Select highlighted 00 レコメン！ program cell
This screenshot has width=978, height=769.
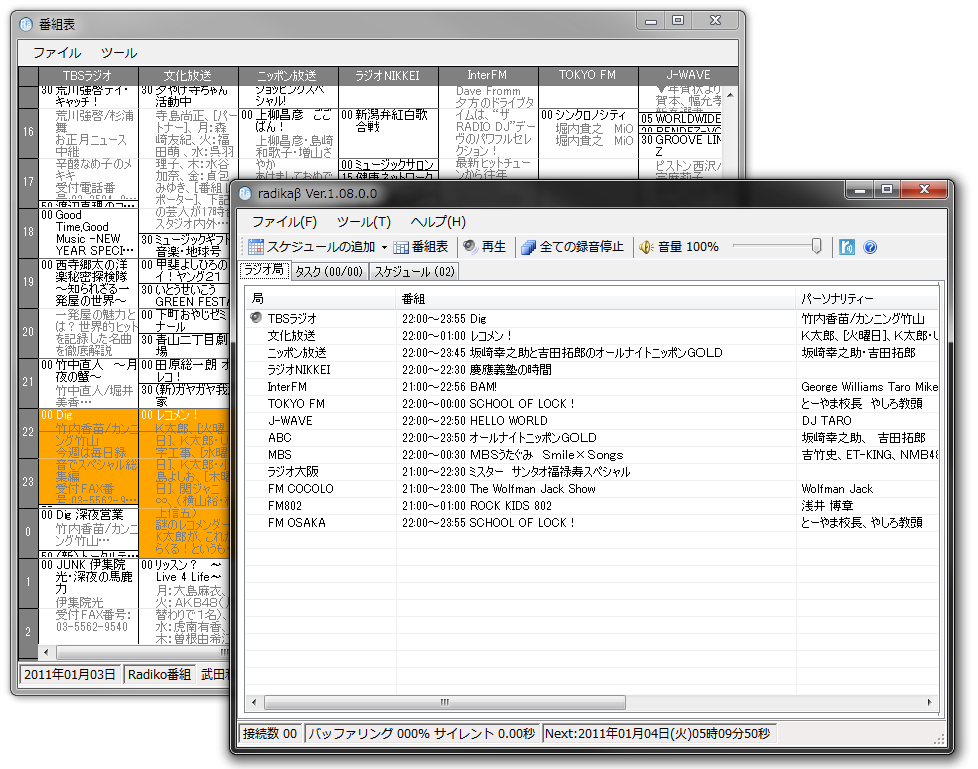[x=185, y=483]
